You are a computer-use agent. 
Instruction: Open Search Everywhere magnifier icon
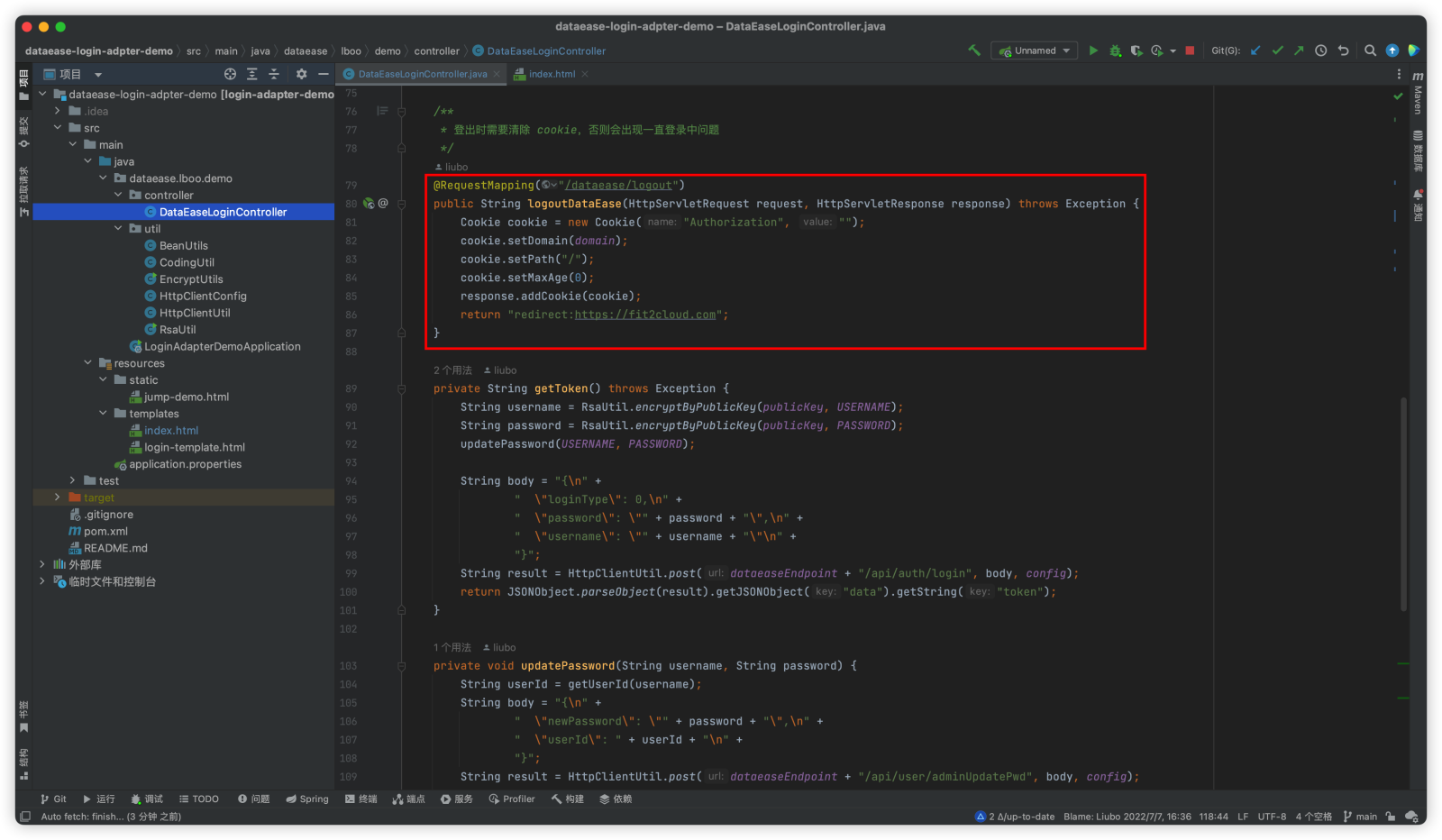coord(1370,50)
